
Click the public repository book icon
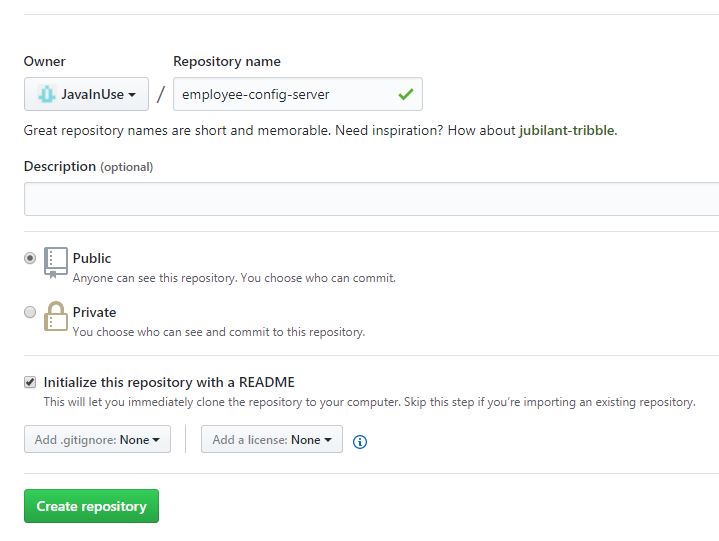point(55,263)
